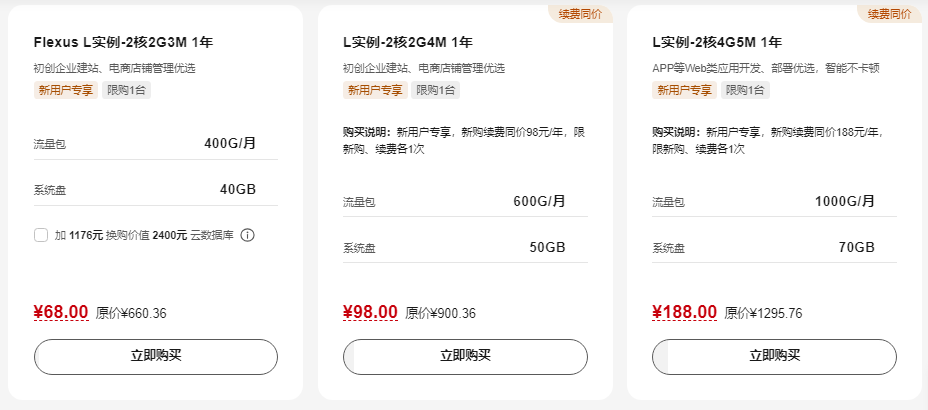This screenshot has height=410, width=928.
Task: Click the 购买说明 note mentioning 98元/年
Action: (x=463, y=140)
